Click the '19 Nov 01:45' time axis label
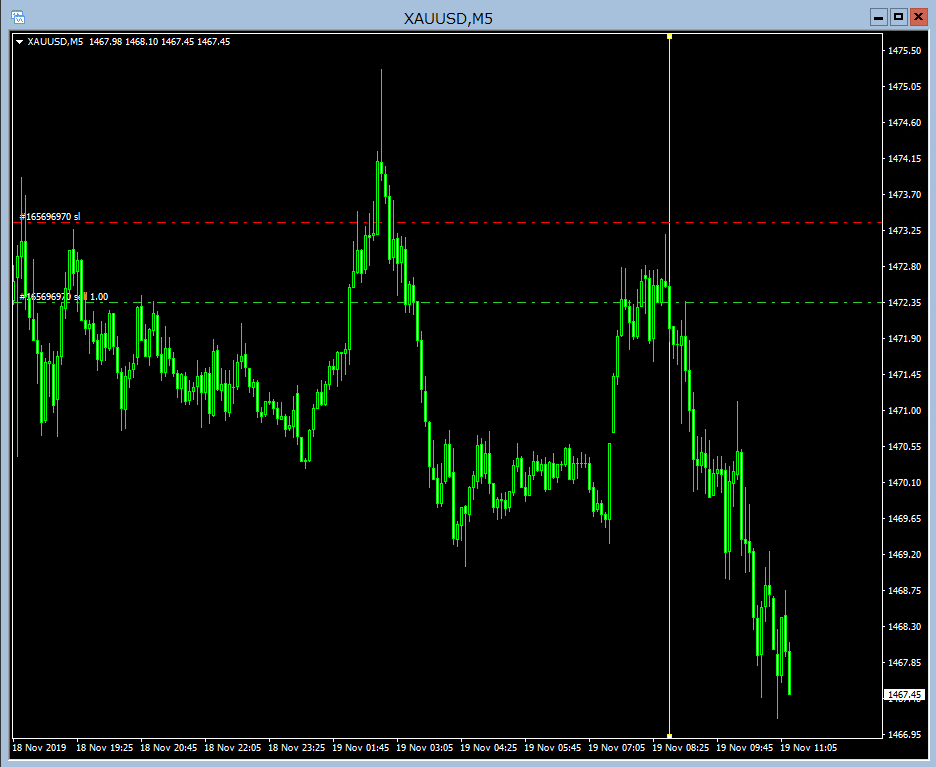936x767 pixels. (x=361, y=748)
